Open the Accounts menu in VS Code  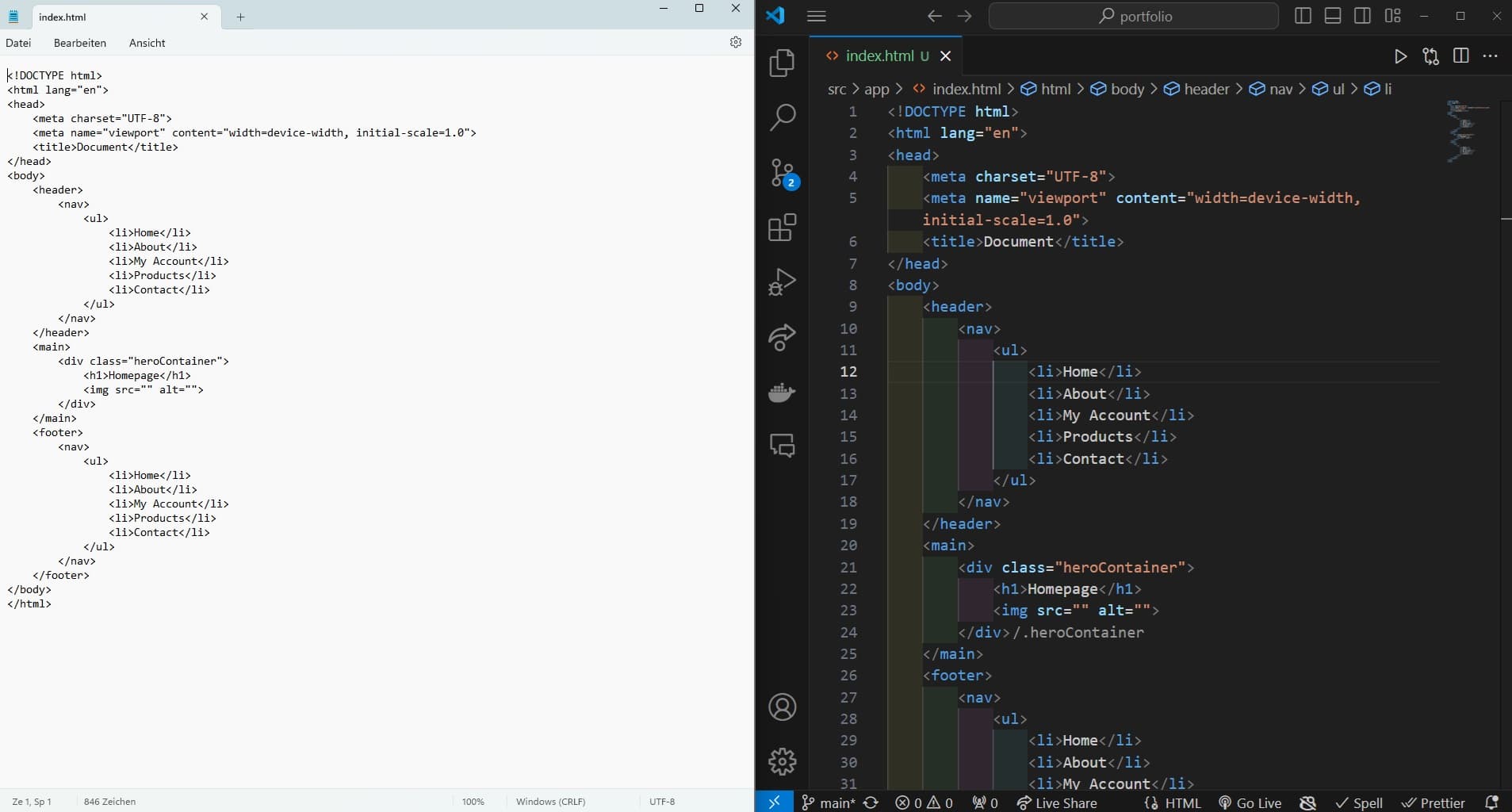tap(782, 707)
